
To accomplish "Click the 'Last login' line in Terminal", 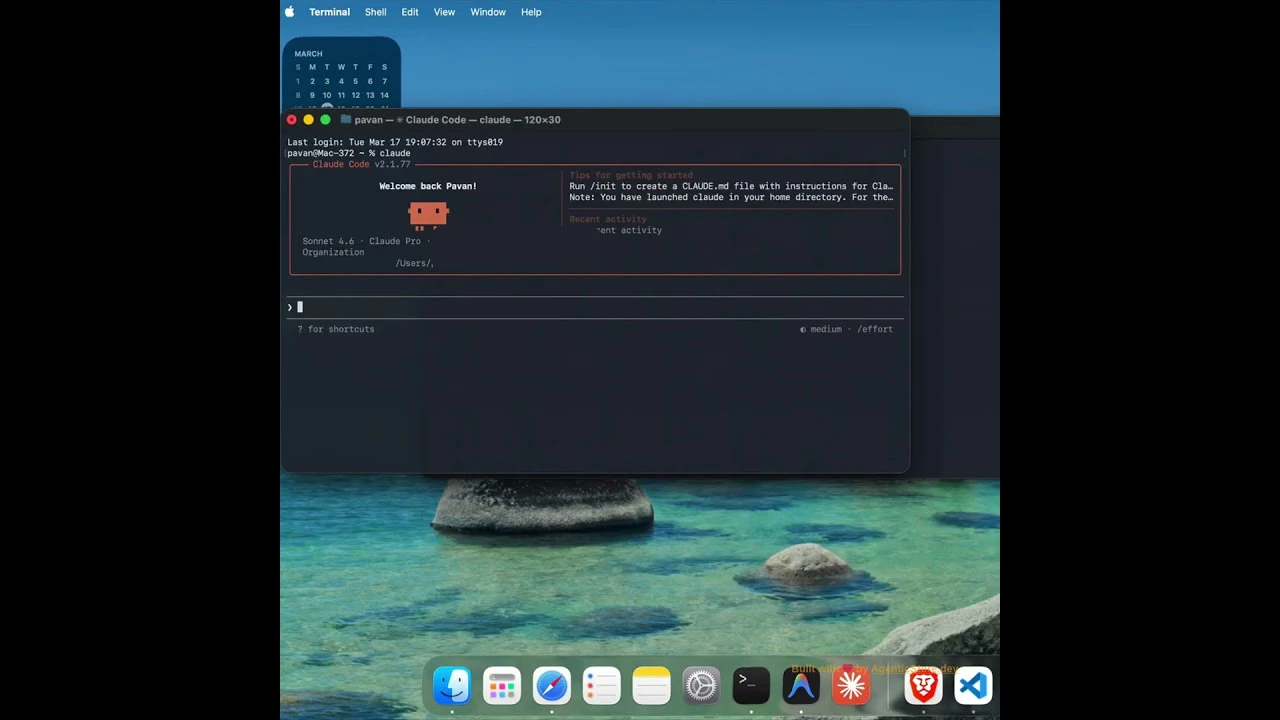I will coord(395,142).
